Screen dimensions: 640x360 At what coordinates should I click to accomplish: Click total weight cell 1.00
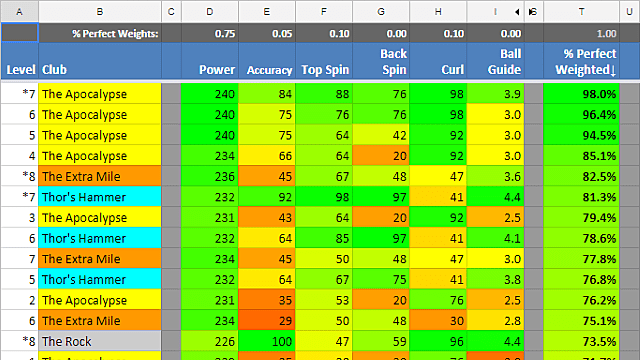[x=581, y=33]
